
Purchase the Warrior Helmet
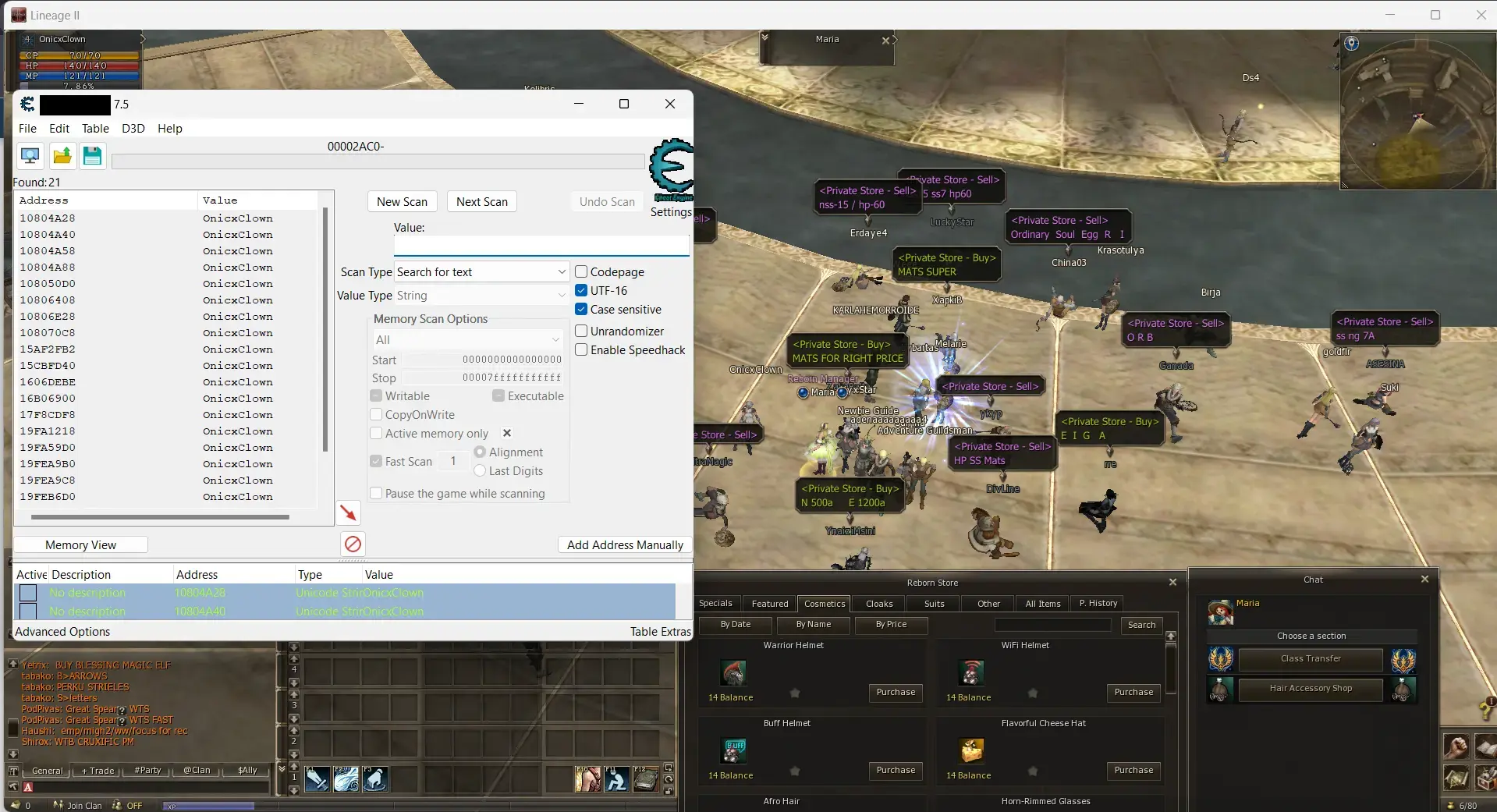pyautogui.click(x=896, y=692)
